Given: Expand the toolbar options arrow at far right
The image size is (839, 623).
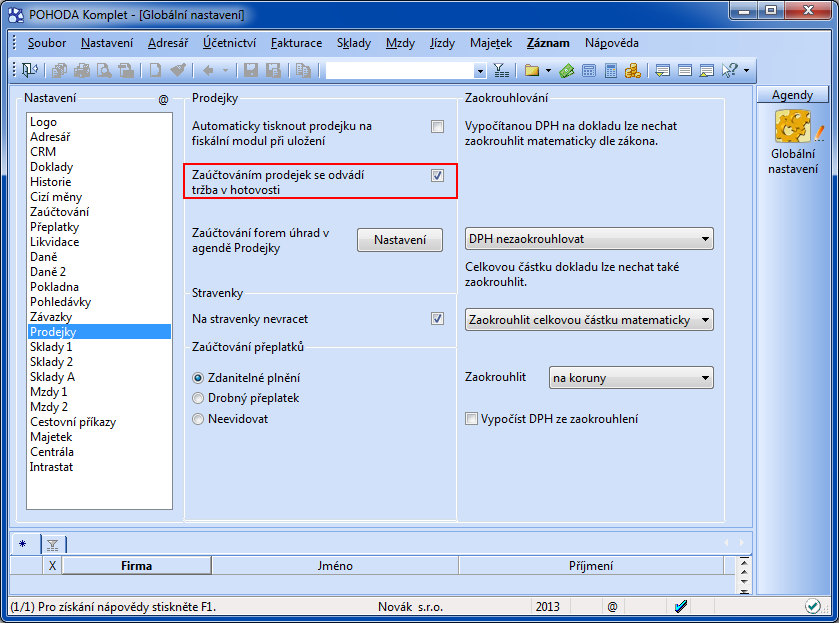Looking at the screenshot, I should pos(746,70).
